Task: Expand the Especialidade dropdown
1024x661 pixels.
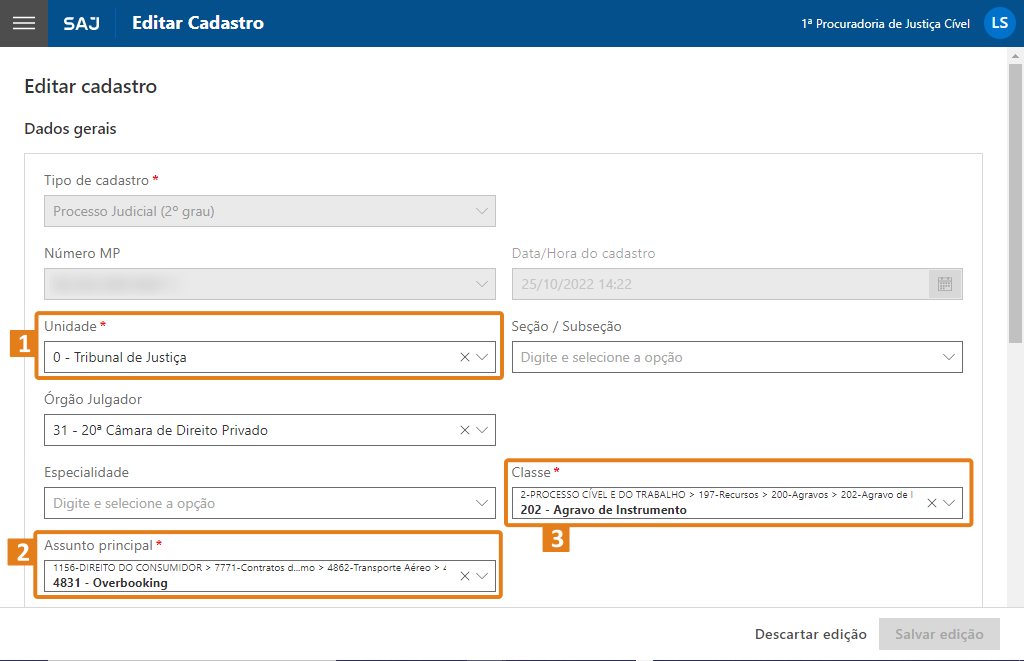Action: (x=482, y=503)
